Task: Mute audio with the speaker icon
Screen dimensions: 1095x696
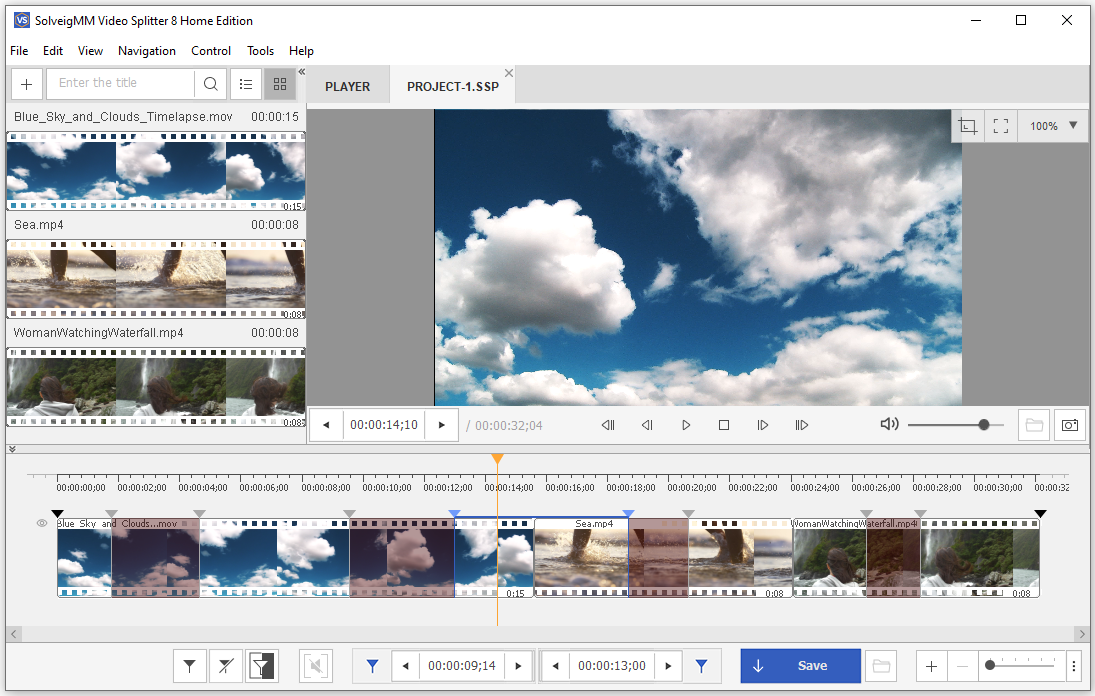Action: tap(889, 425)
